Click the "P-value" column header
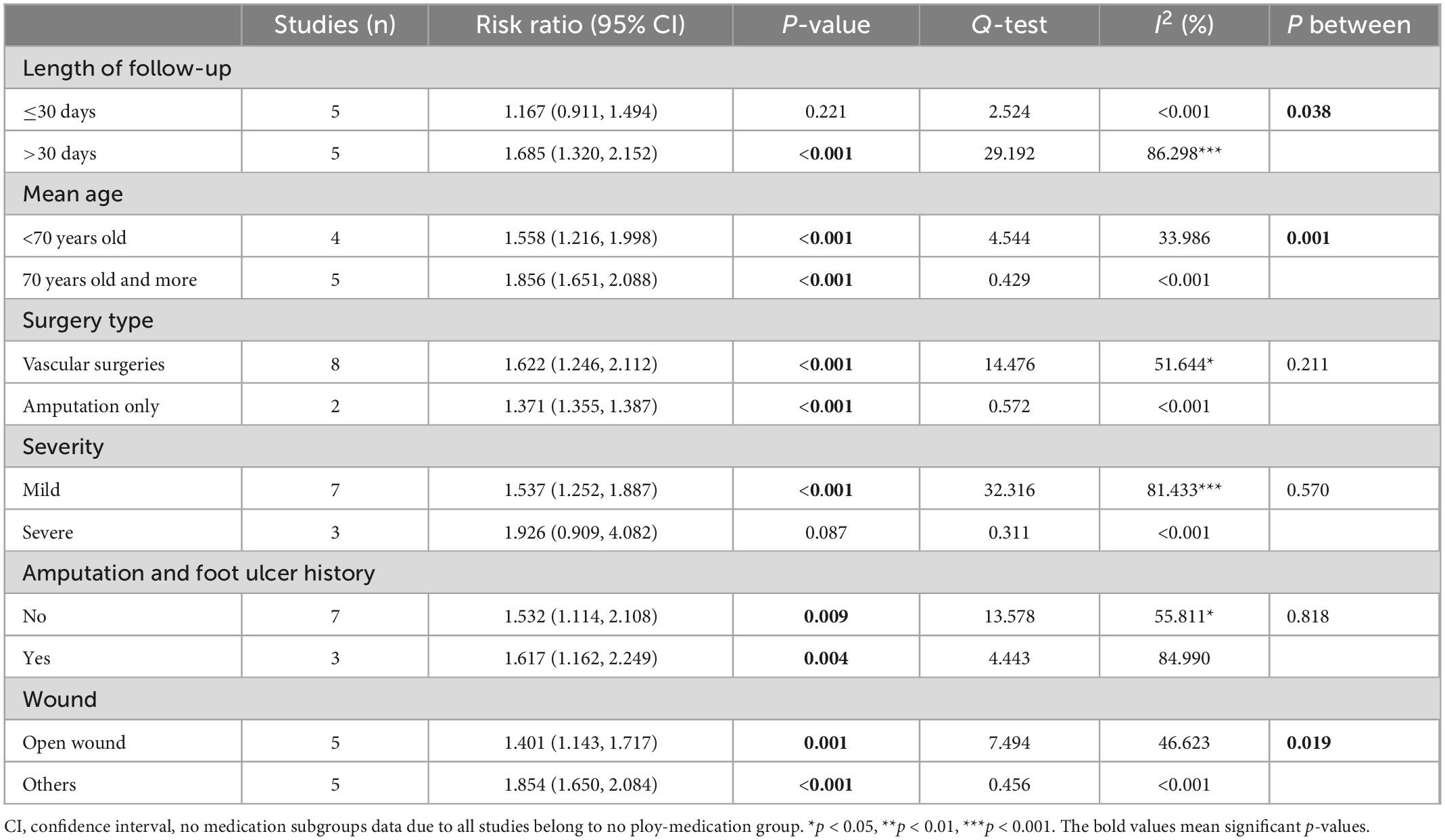Image resolution: width=1445 pixels, height=840 pixels. [825, 25]
